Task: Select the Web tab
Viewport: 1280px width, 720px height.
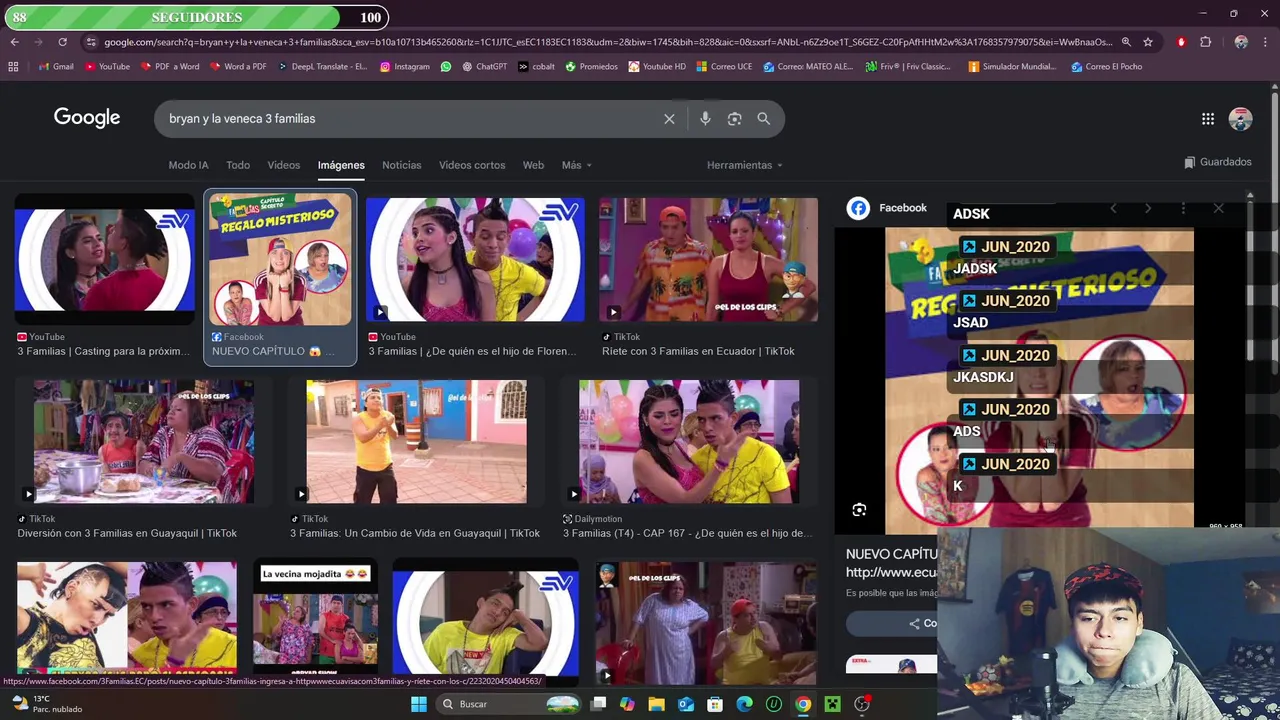Action: 533,165
